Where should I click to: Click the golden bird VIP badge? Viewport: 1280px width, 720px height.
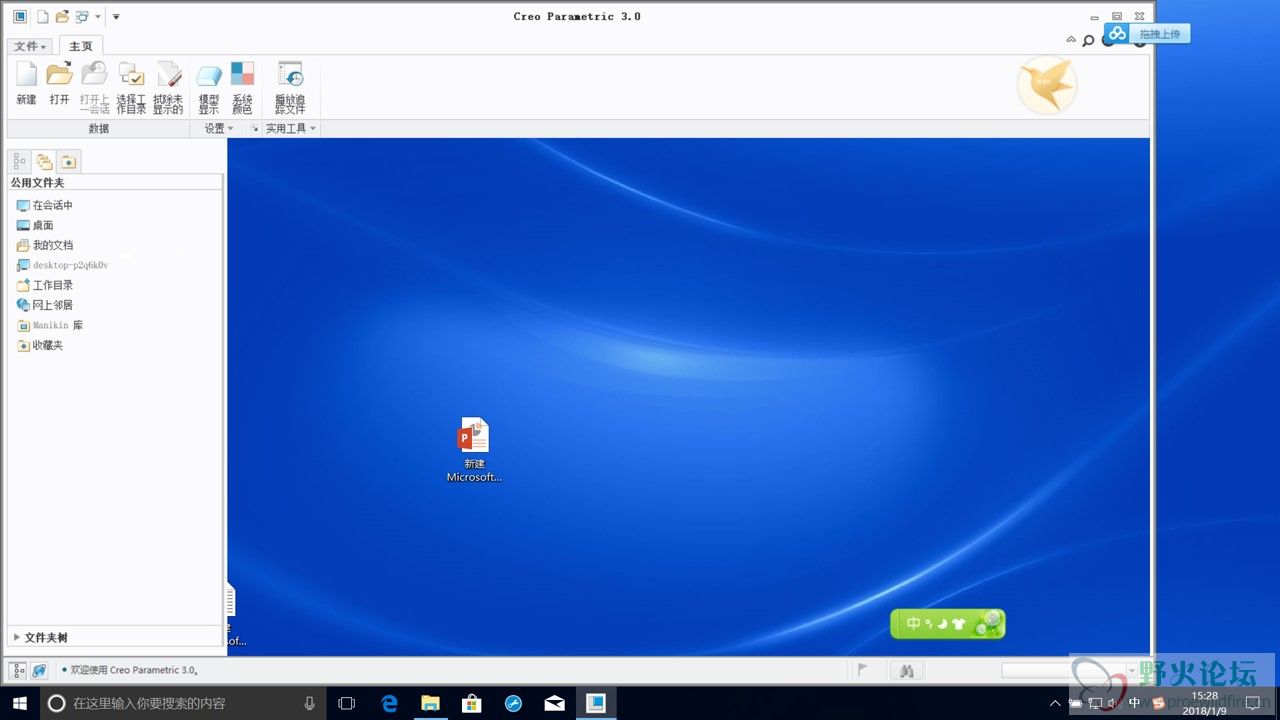coord(1047,85)
